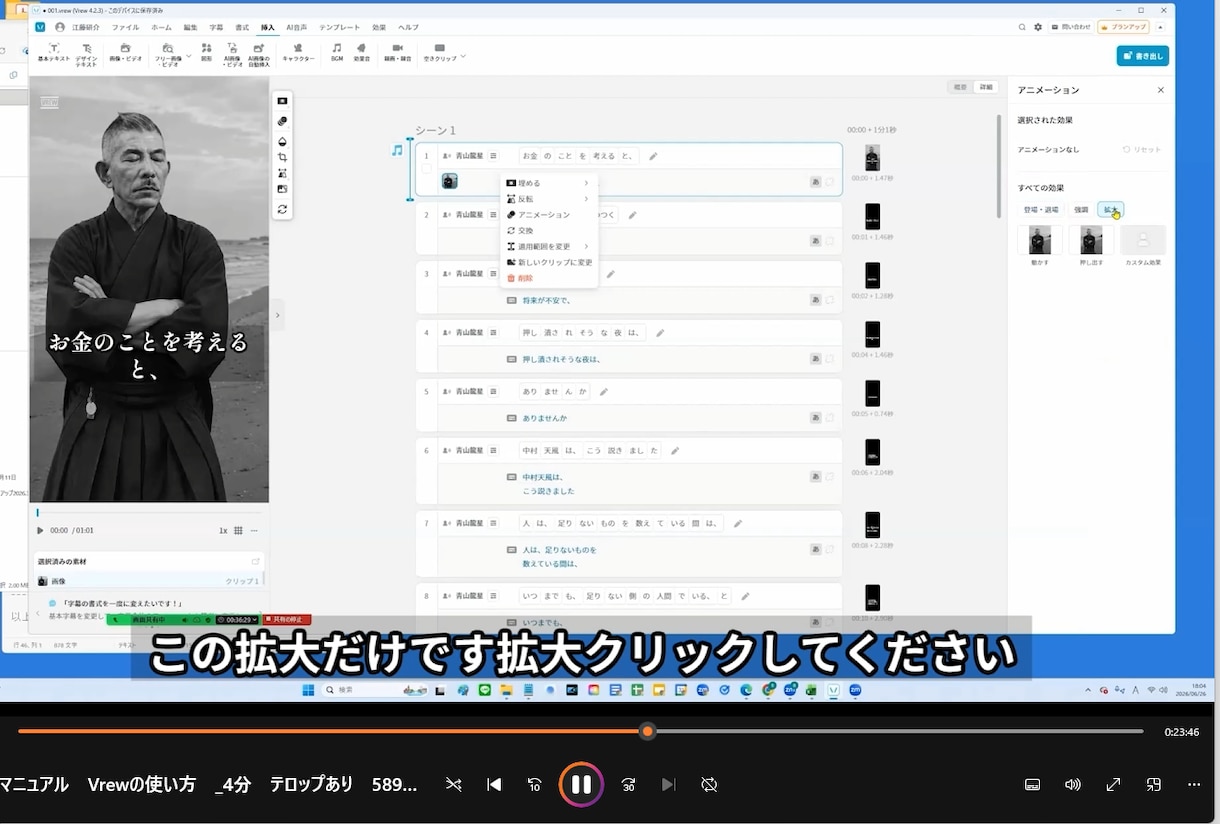This screenshot has width=1220, height=824.
Task: Click the opacity droplet icon in vertical toolbar
Action: point(283,141)
